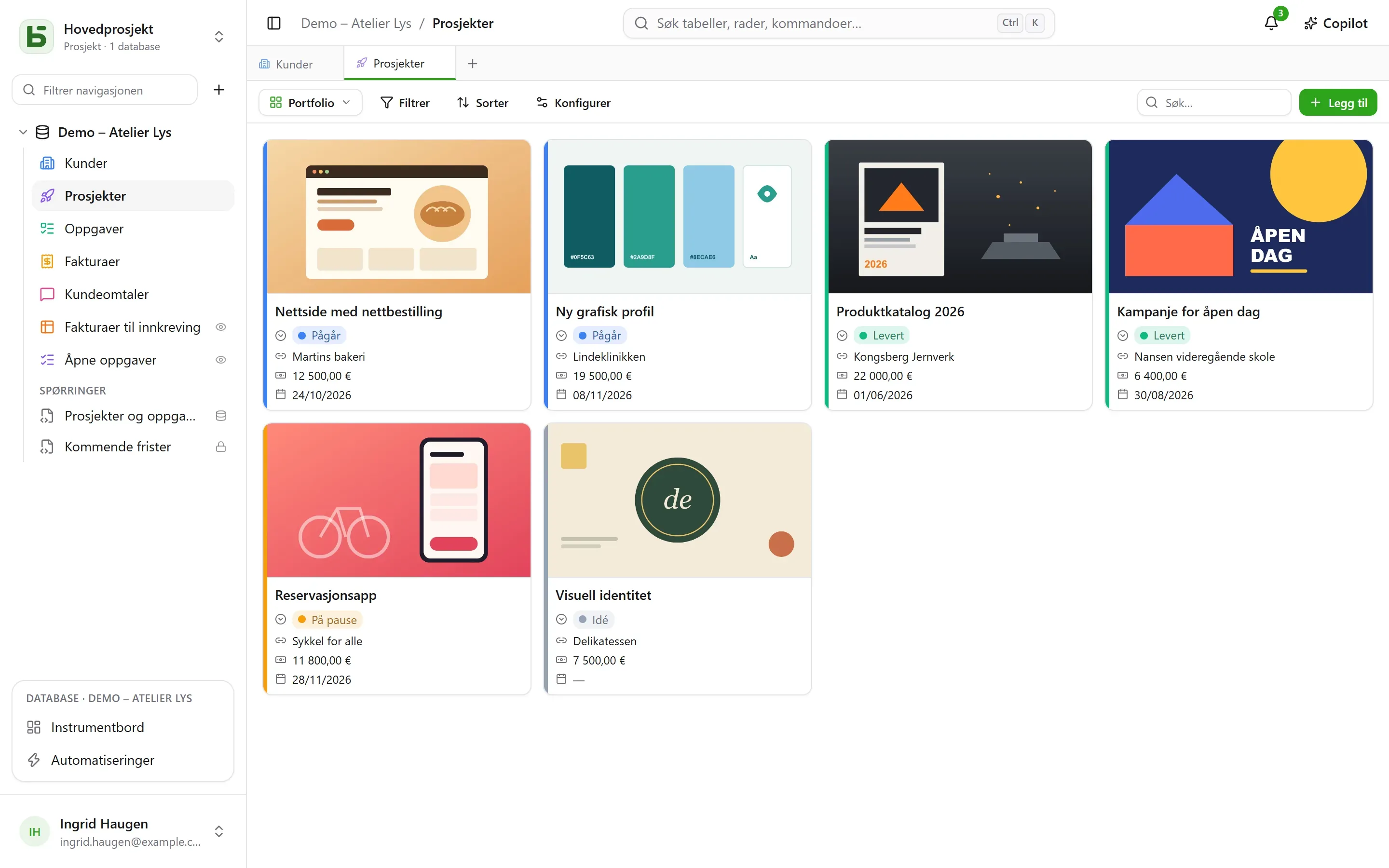Open the notifications bell
This screenshot has height=868, width=1389.
[1271, 23]
